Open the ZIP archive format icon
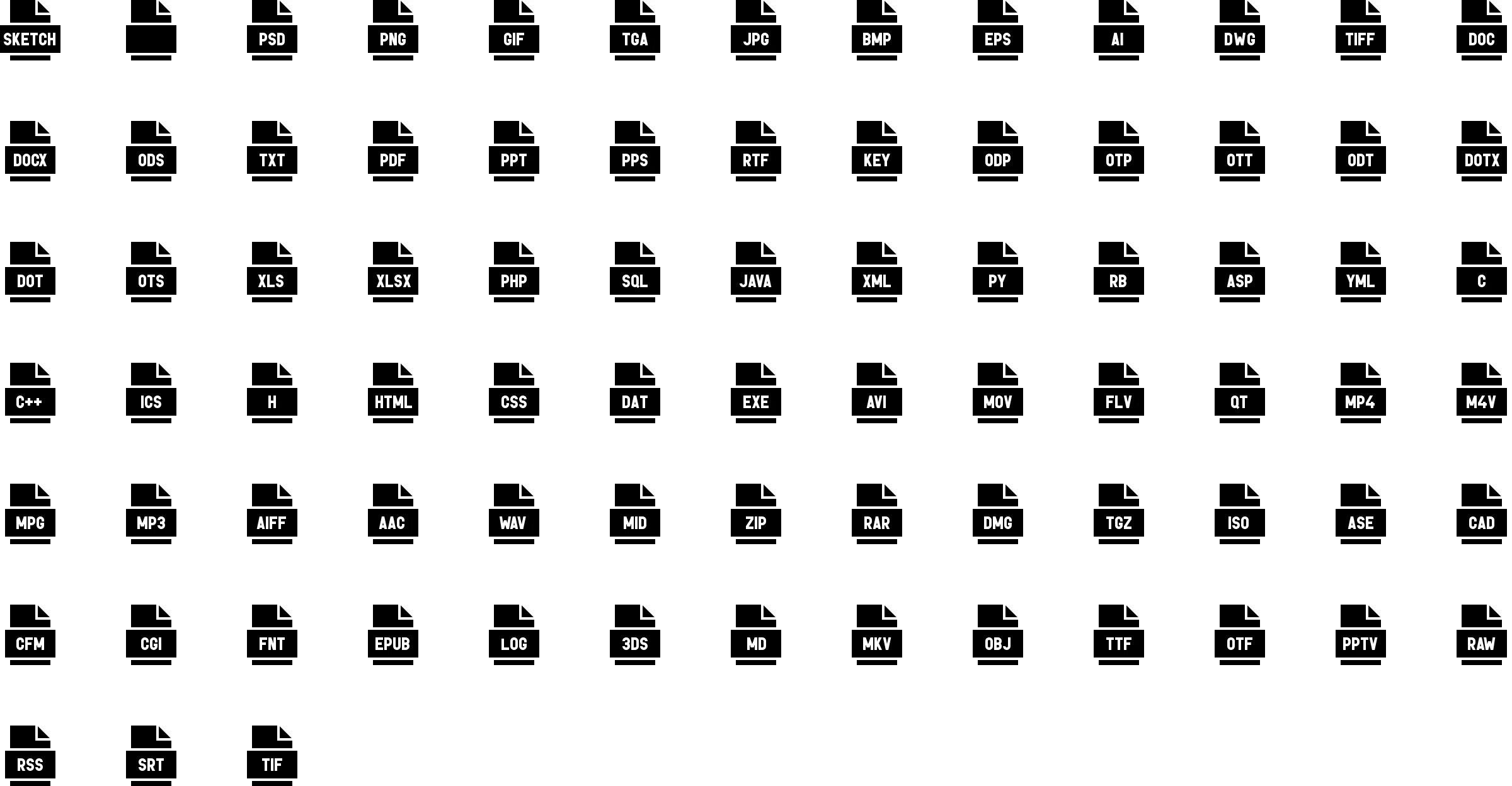Screen dimensions: 1512x786 [x=755, y=511]
